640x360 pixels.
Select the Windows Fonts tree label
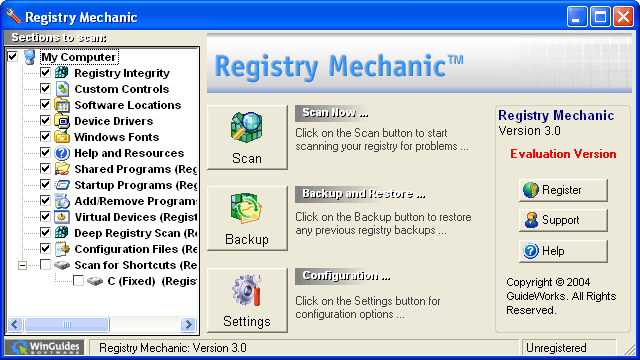pos(116,137)
